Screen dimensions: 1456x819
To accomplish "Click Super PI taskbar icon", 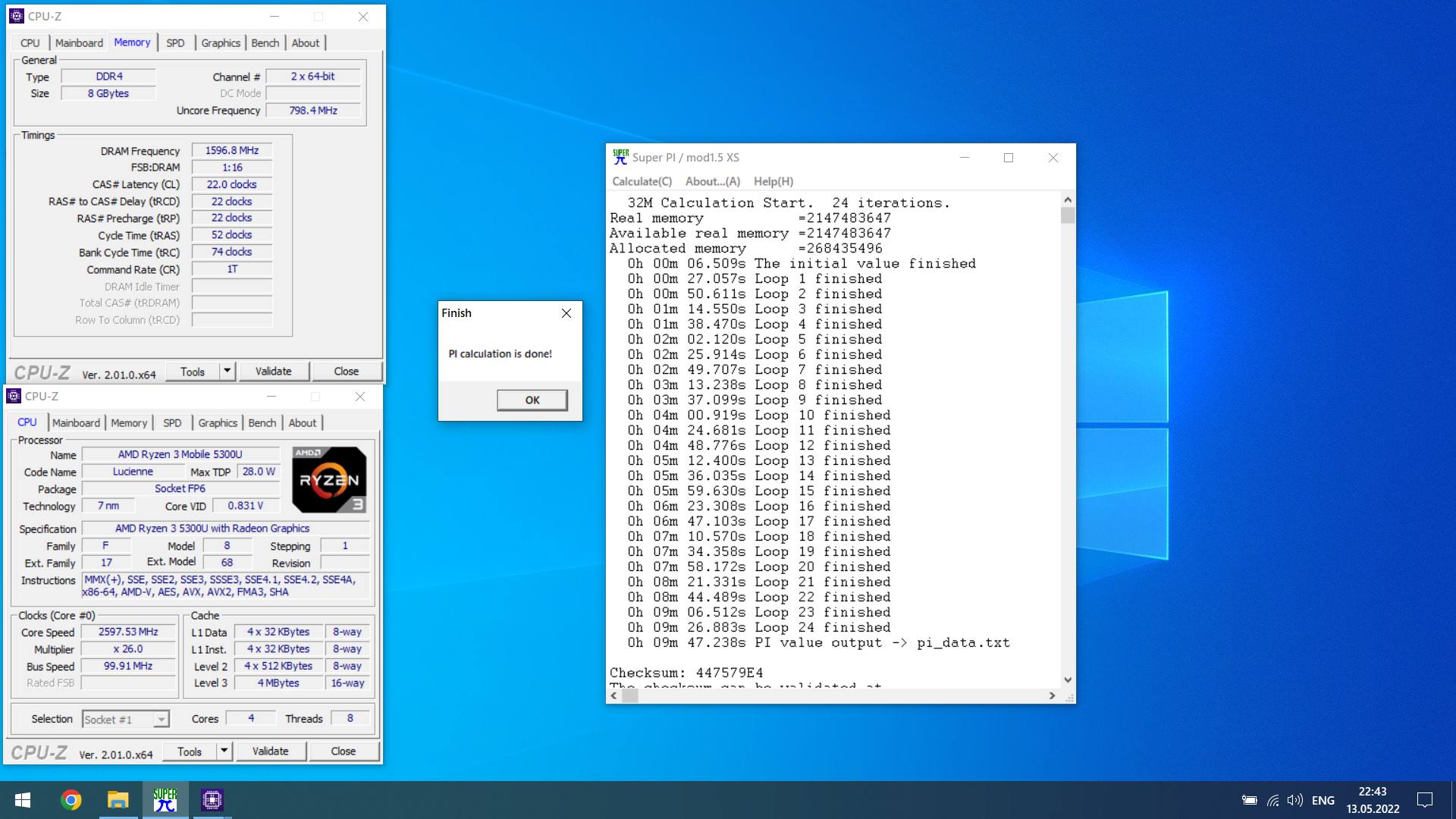I will click(165, 800).
